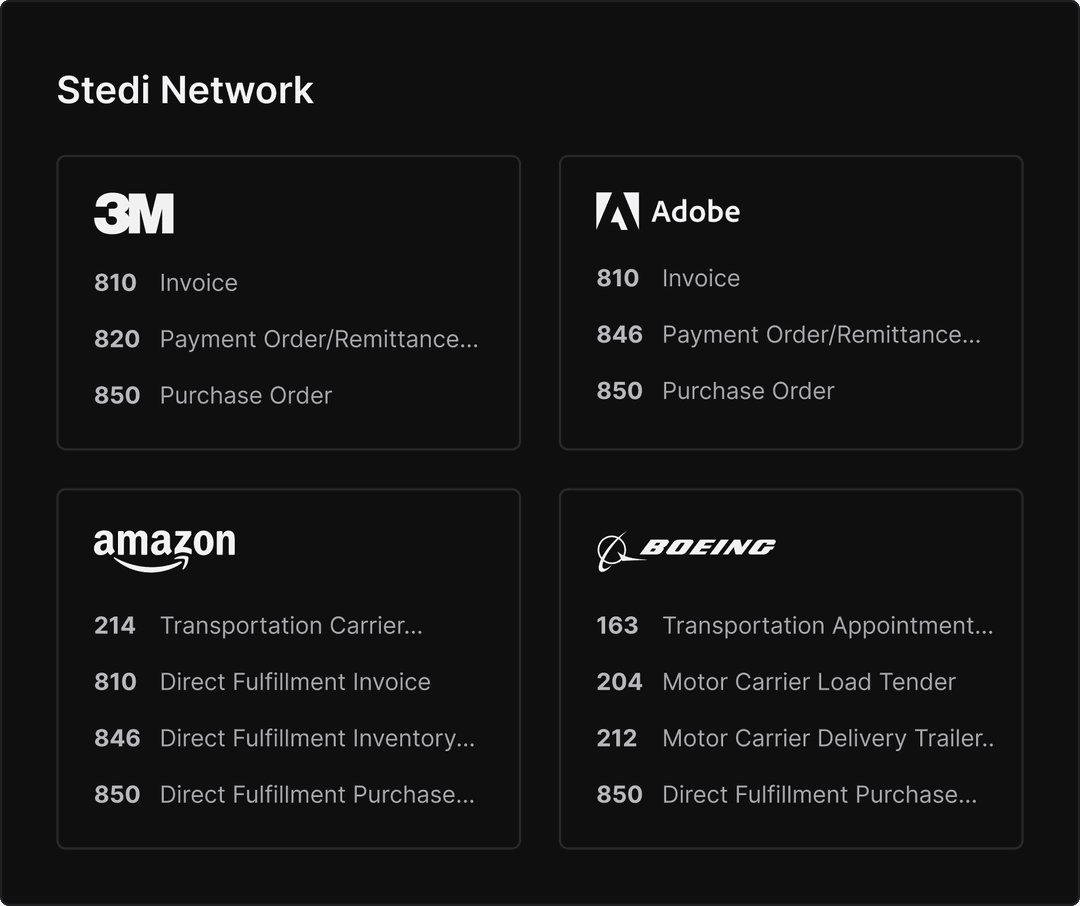Select Boeing's 204 Motor Carrier Load Tender
Image resolution: width=1080 pixels, height=906 pixels.
[776, 682]
